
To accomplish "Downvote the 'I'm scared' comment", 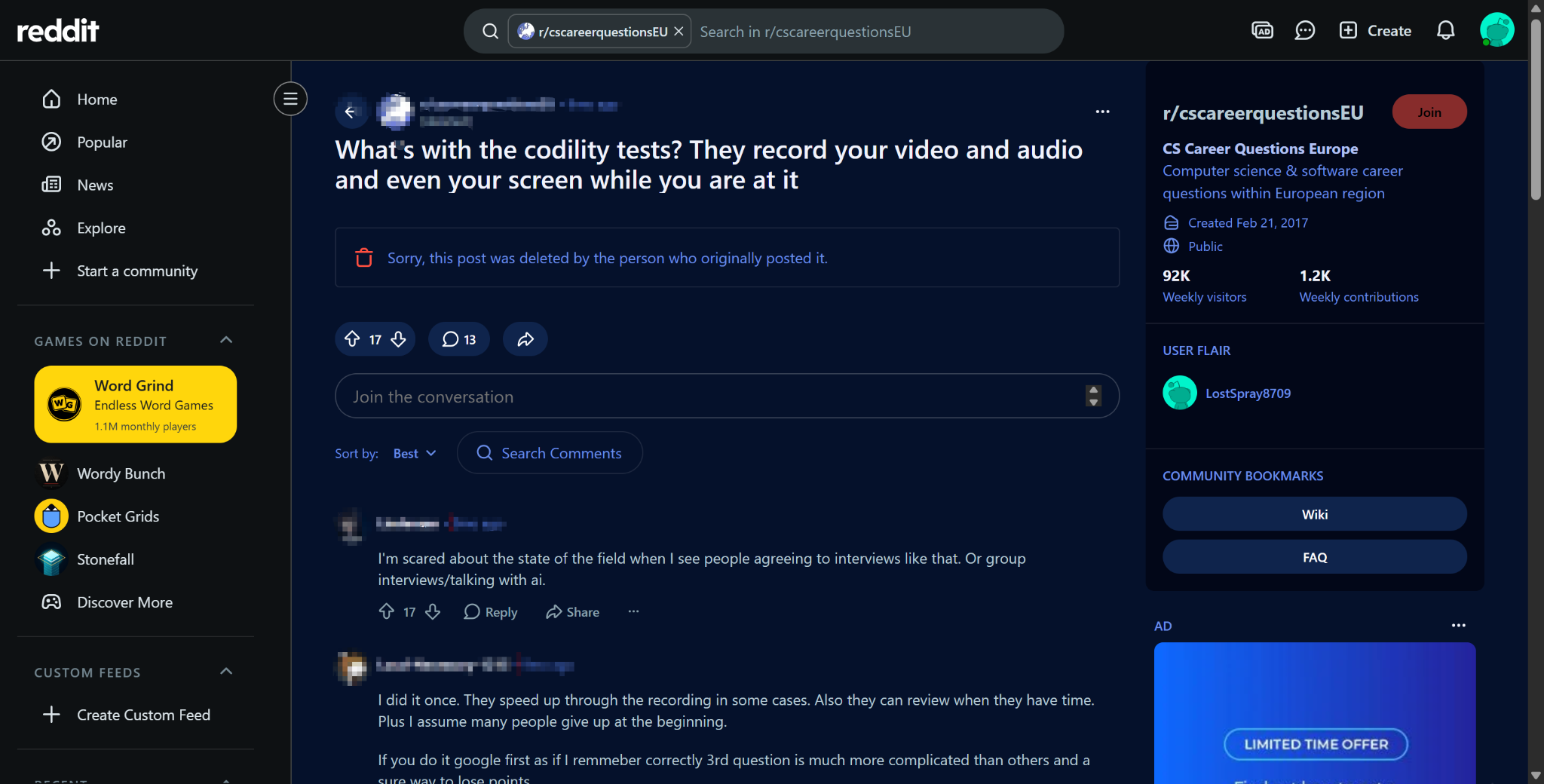I will (x=433, y=611).
